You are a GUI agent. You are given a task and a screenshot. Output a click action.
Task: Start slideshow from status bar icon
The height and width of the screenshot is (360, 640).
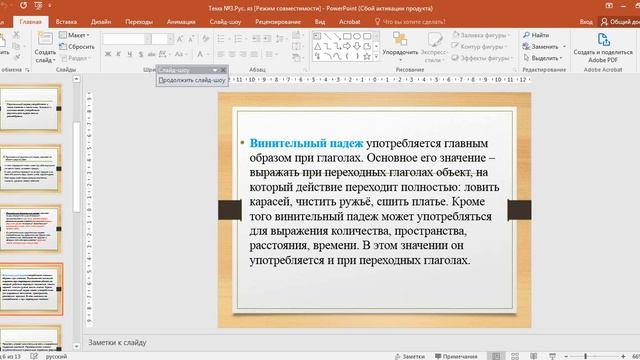pos(552,356)
